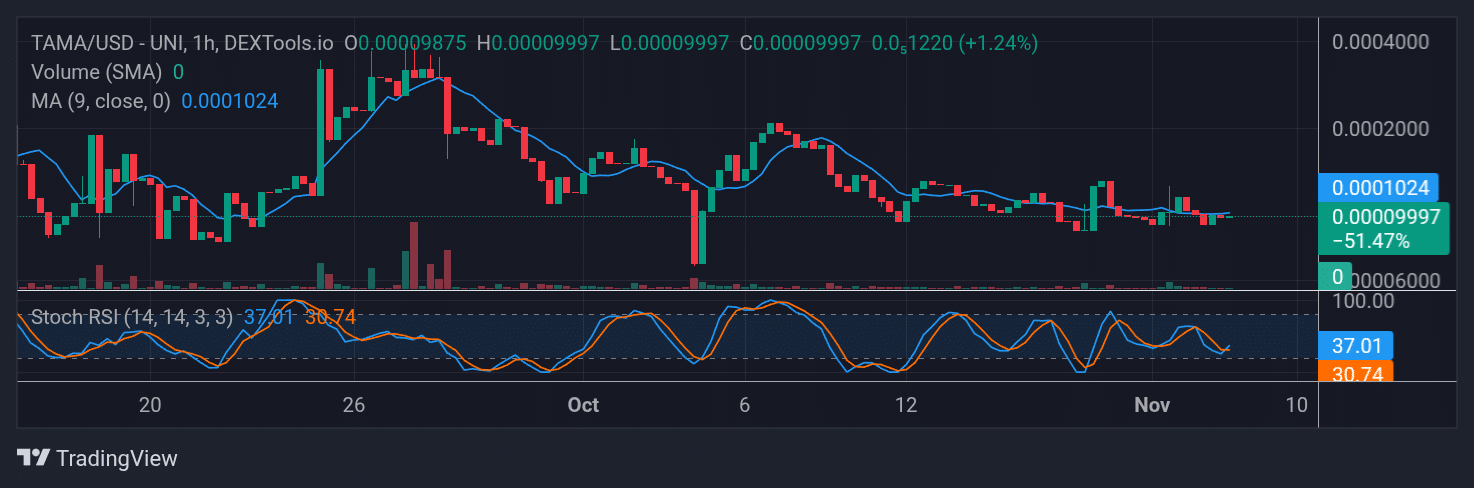
Task: Click the Oct date label on time axis
Action: [x=583, y=405]
